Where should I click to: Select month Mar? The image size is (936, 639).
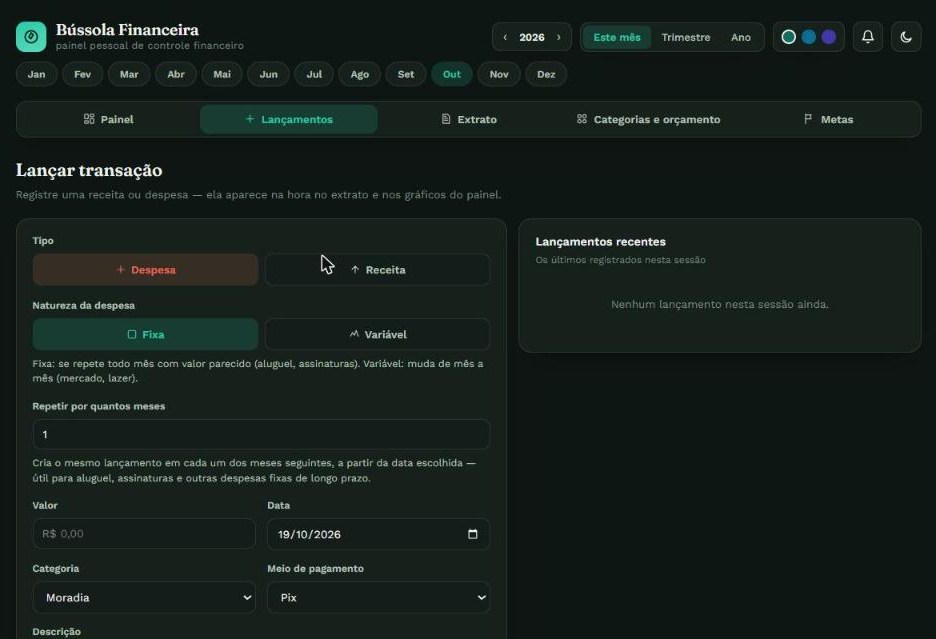click(x=129, y=74)
